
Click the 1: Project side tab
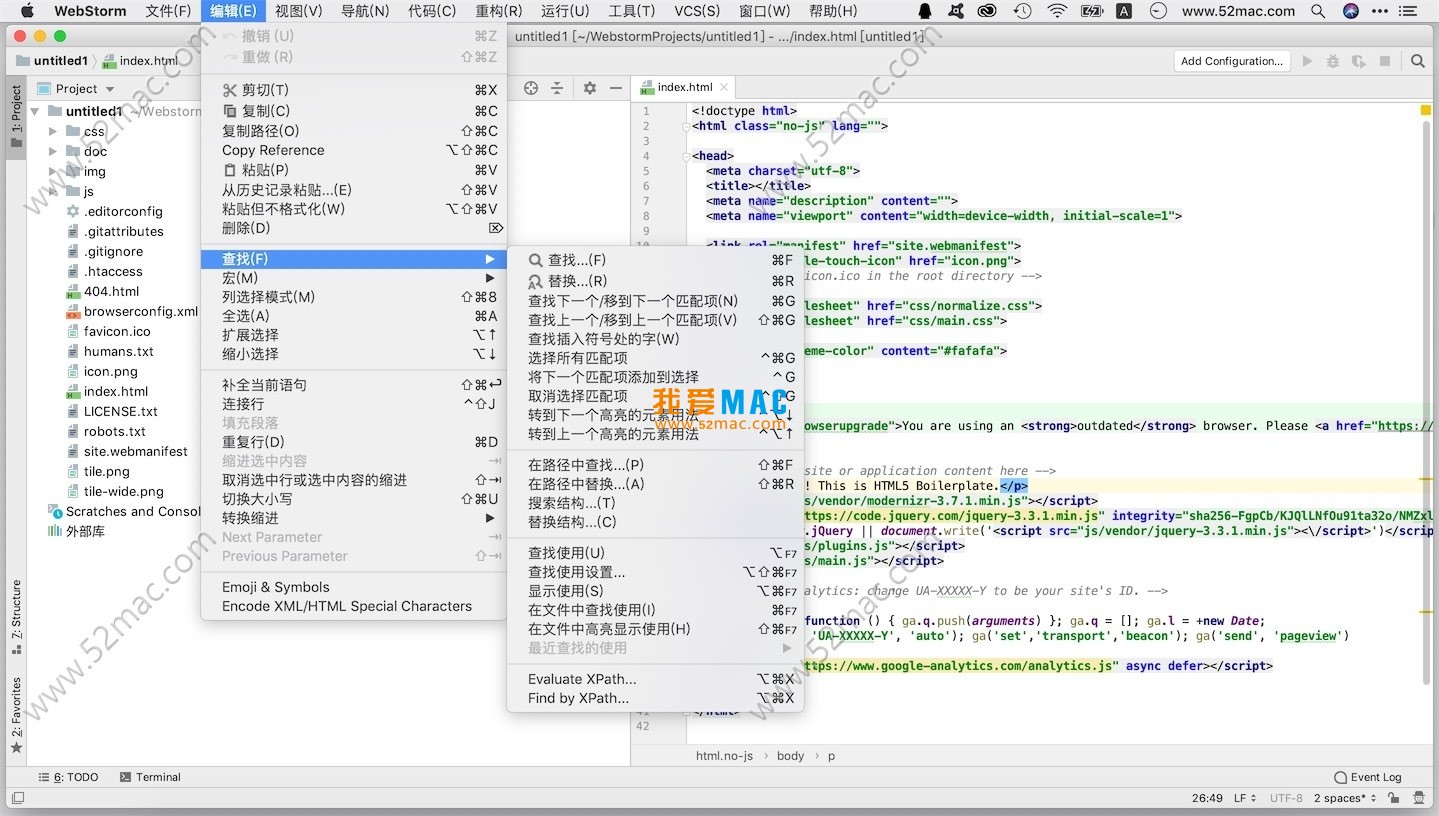click(16, 116)
